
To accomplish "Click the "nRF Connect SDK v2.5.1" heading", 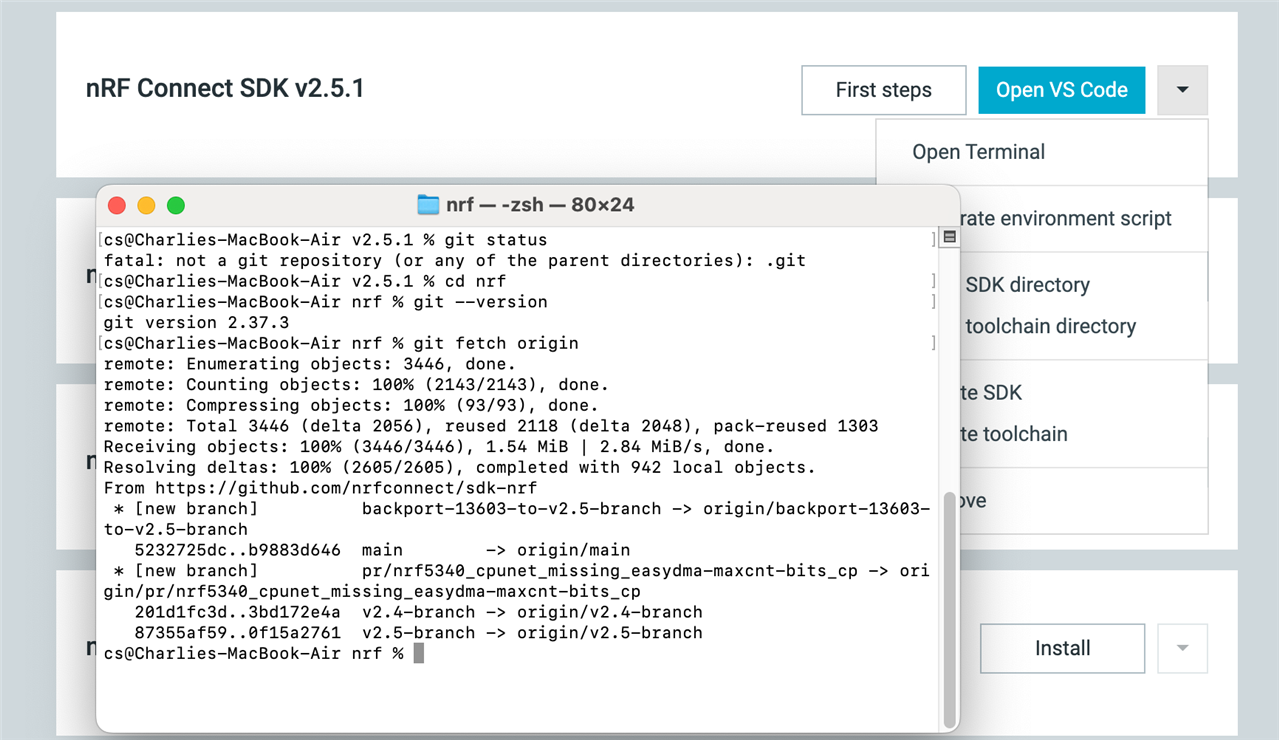I will (x=225, y=88).
